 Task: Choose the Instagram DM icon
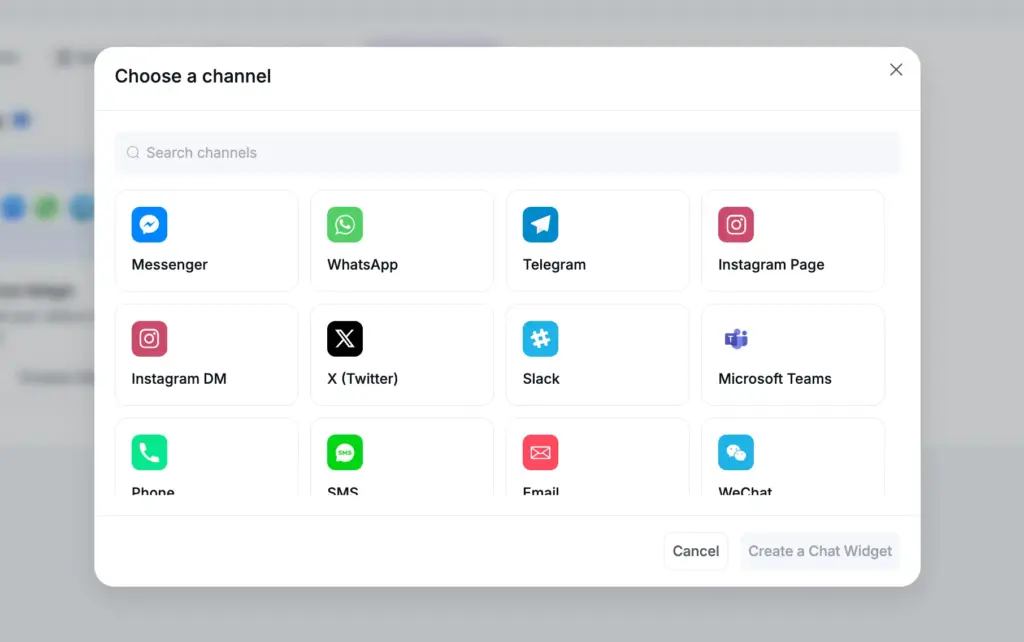[149, 338]
